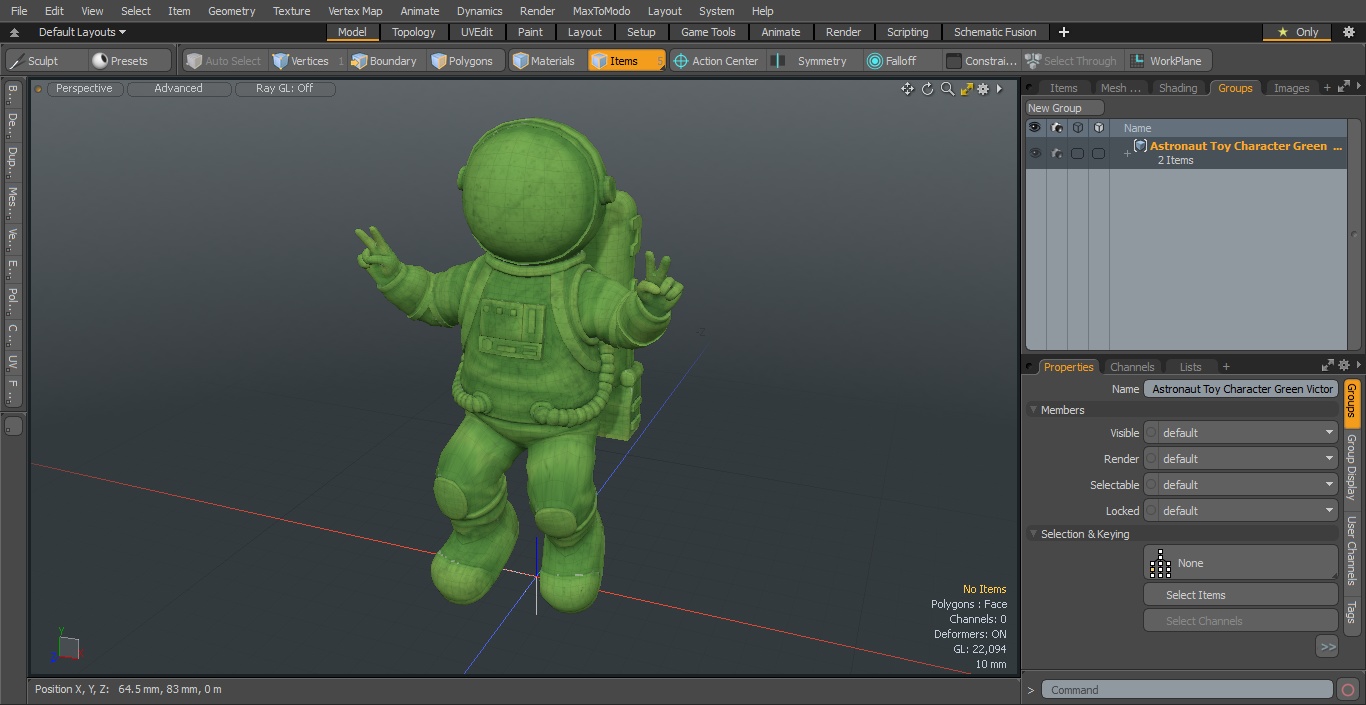
Task: Activate Polygons selection mode
Action: pos(462,61)
